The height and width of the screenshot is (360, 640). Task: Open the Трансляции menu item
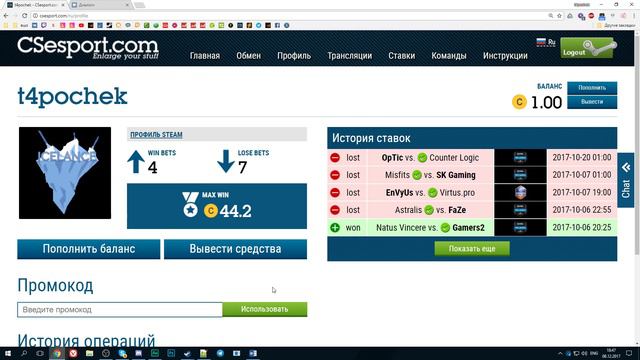349,56
